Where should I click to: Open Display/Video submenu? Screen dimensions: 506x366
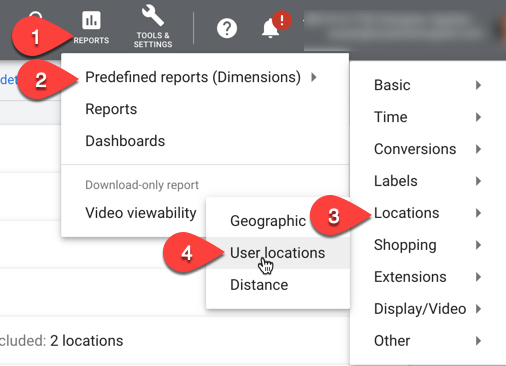(428, 309)
